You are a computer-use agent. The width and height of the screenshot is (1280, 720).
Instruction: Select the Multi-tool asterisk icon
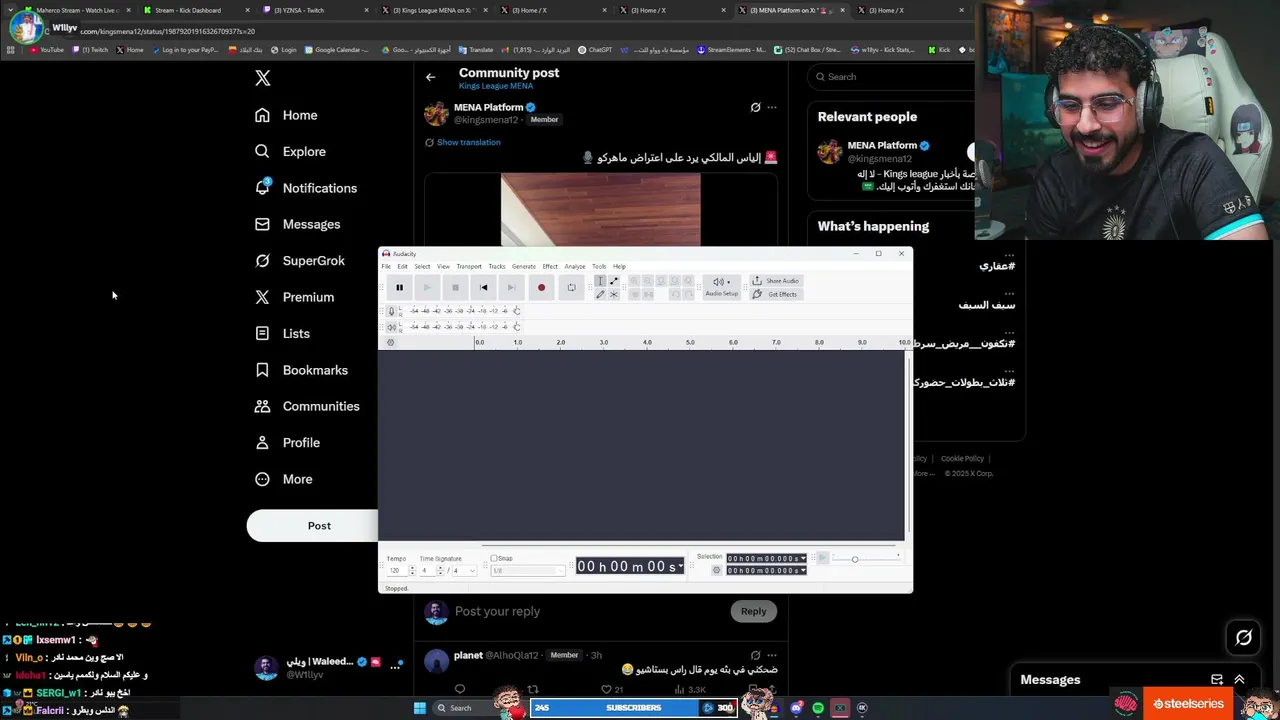(614, 294)
